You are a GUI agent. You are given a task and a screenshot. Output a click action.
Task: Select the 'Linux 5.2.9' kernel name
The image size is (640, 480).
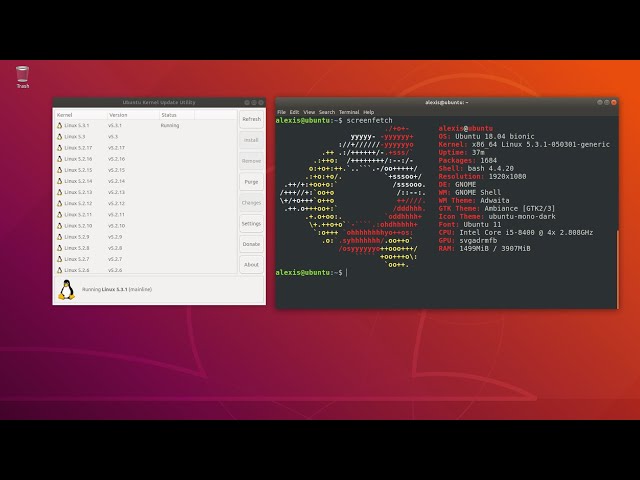[77, 237]
